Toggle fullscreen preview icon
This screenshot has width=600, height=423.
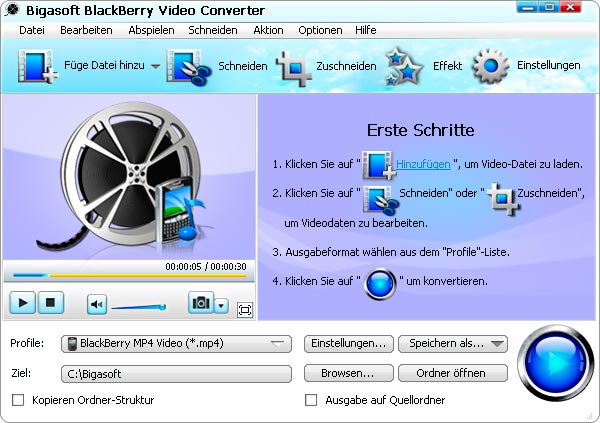(x=245, y=310)
